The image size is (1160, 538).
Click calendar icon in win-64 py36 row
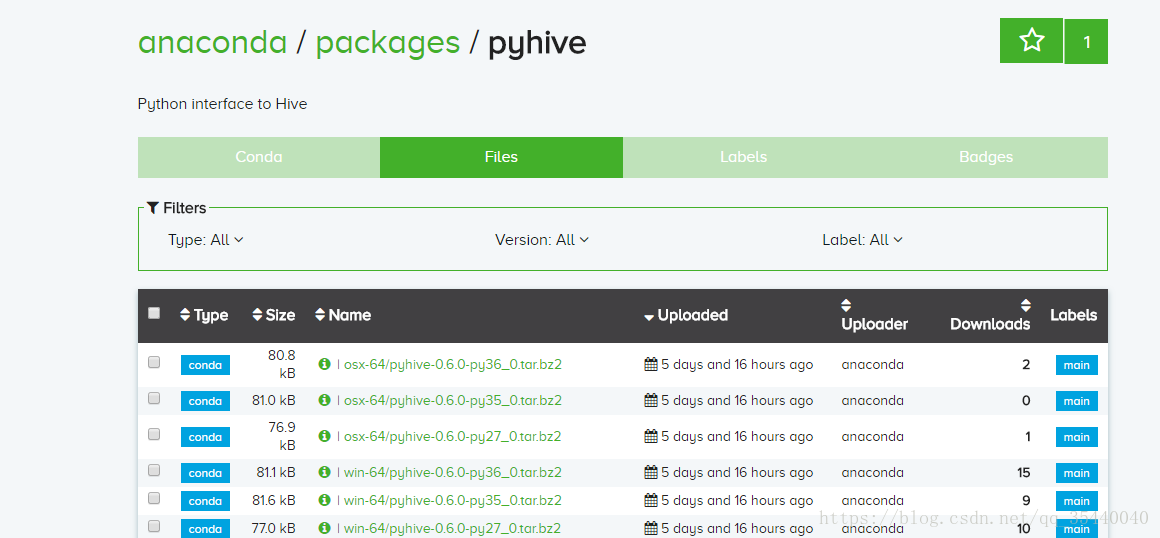pos(651,472)
